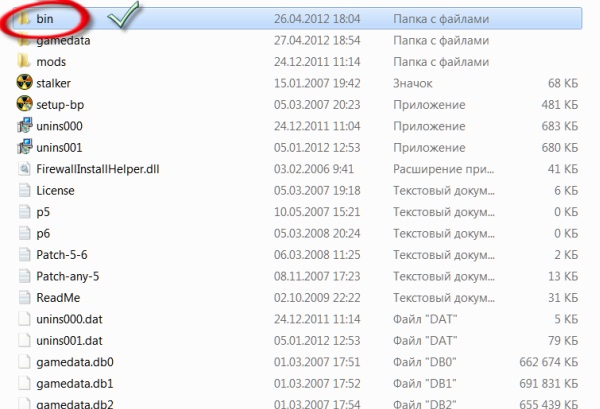Screen dimensions: 600x409
Task: Open the bin folder icon
Action: [25, 20]
